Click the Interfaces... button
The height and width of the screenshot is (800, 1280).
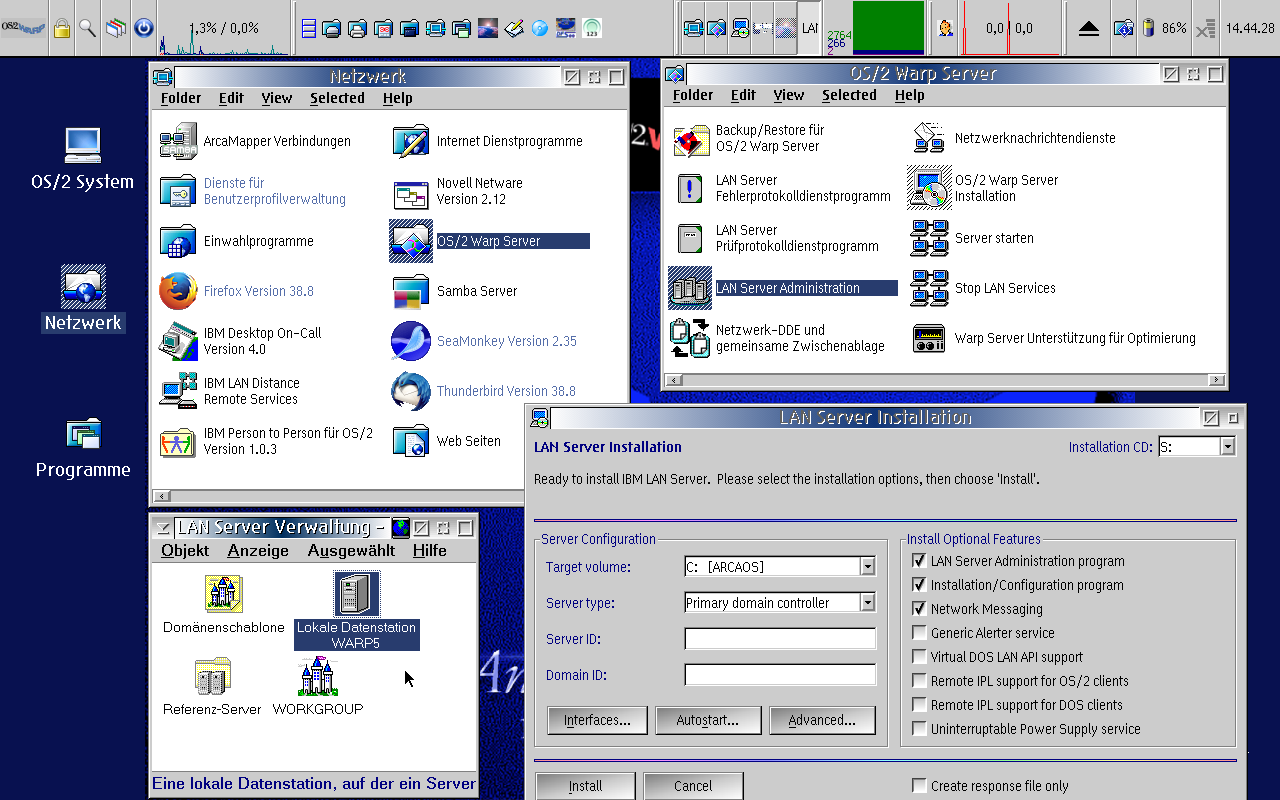597,720
